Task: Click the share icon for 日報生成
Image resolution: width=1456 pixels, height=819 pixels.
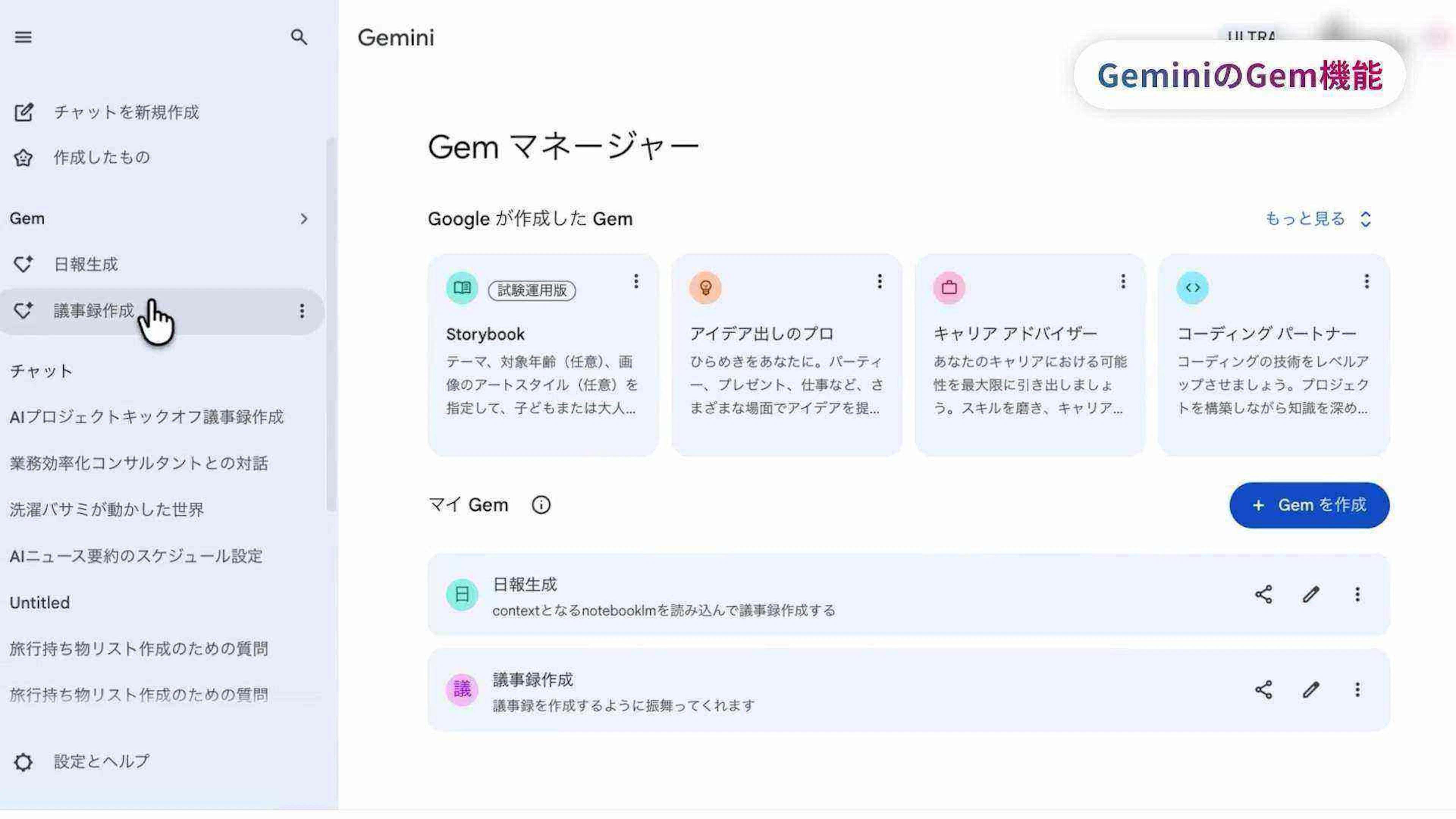Action: point(1263,595)
